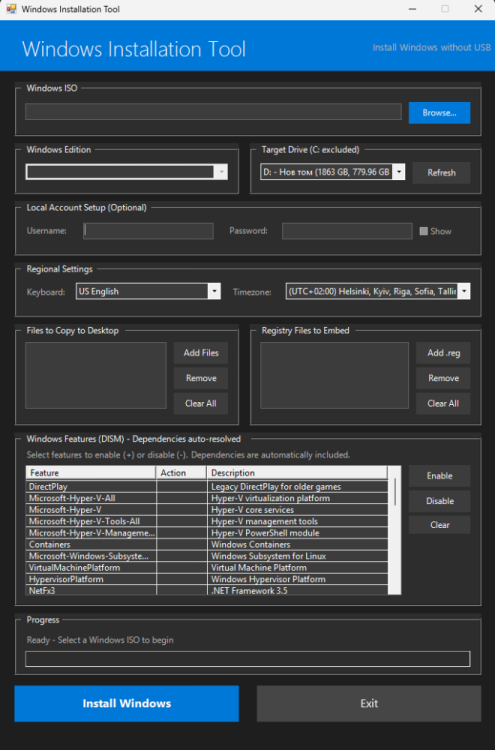
Task: Minimize the Windows Installation Tool window
Action: (x=412, y=9)
